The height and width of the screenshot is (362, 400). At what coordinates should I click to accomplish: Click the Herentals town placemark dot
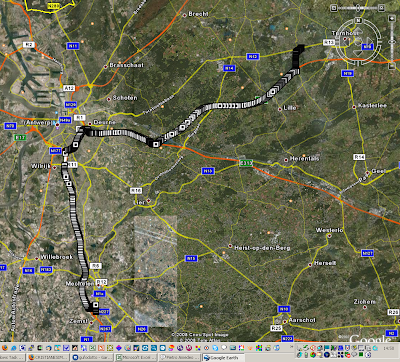pos(286,160)
